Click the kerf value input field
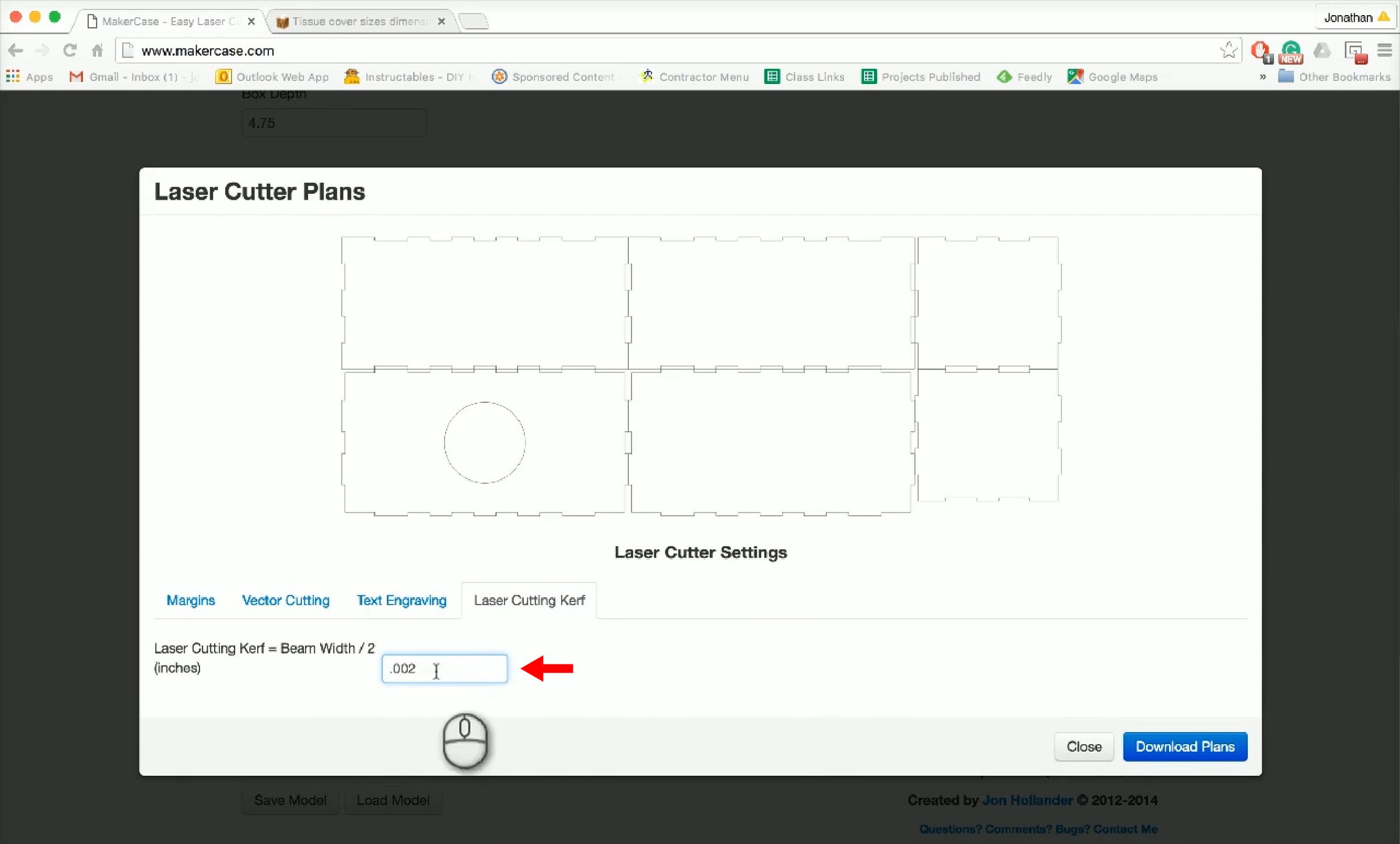This screenshot has width=1400, height=844. tap(444, 668)
